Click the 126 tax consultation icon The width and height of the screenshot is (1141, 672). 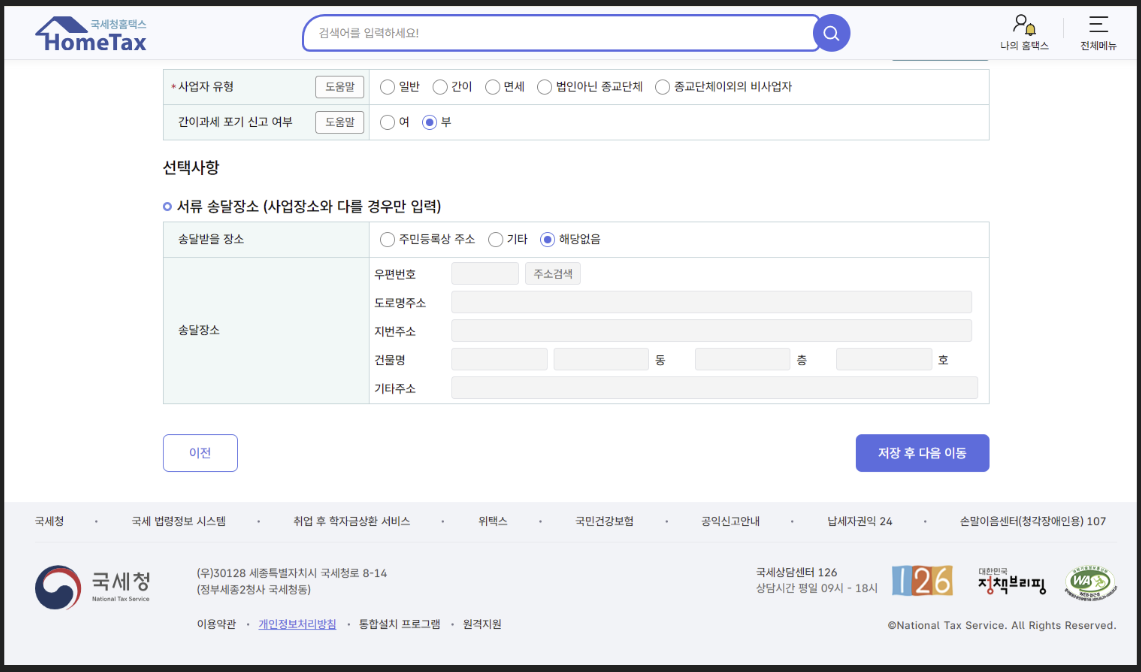coord(921,579)
